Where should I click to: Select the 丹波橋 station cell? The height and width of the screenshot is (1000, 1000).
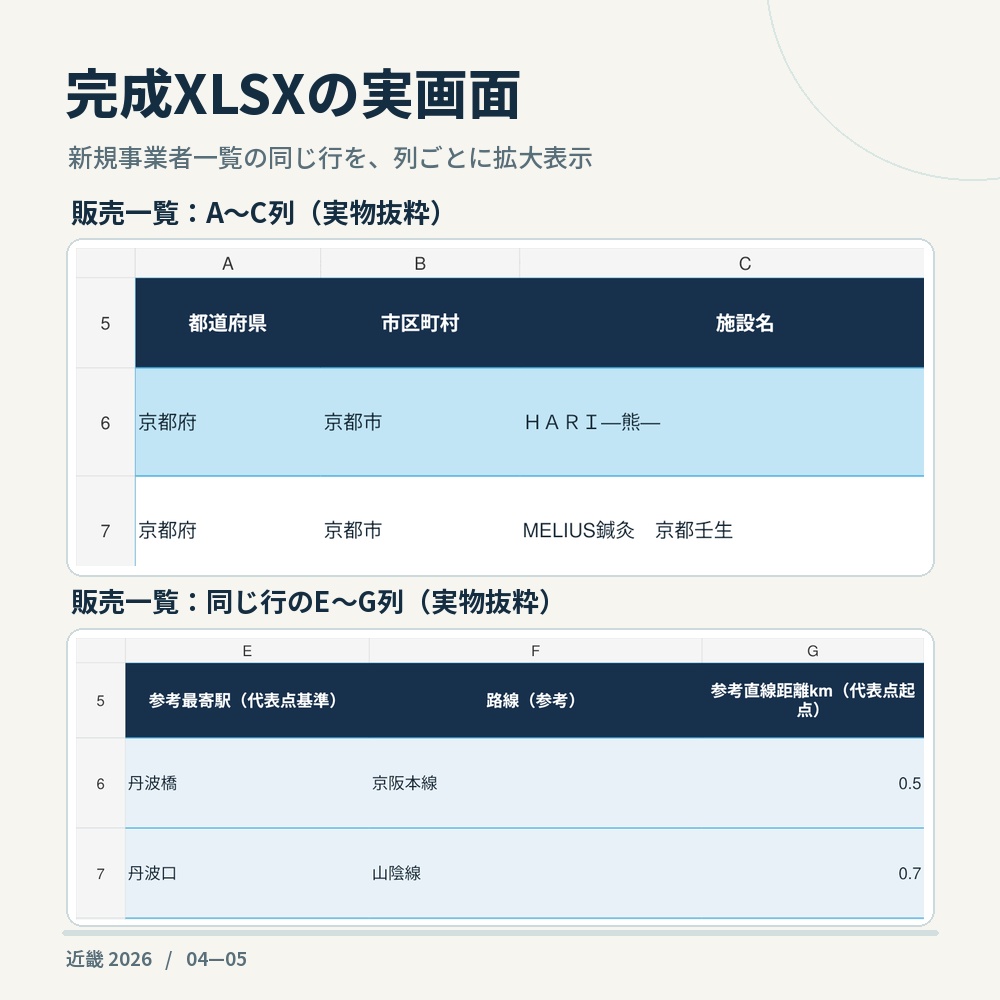(247, 783)
